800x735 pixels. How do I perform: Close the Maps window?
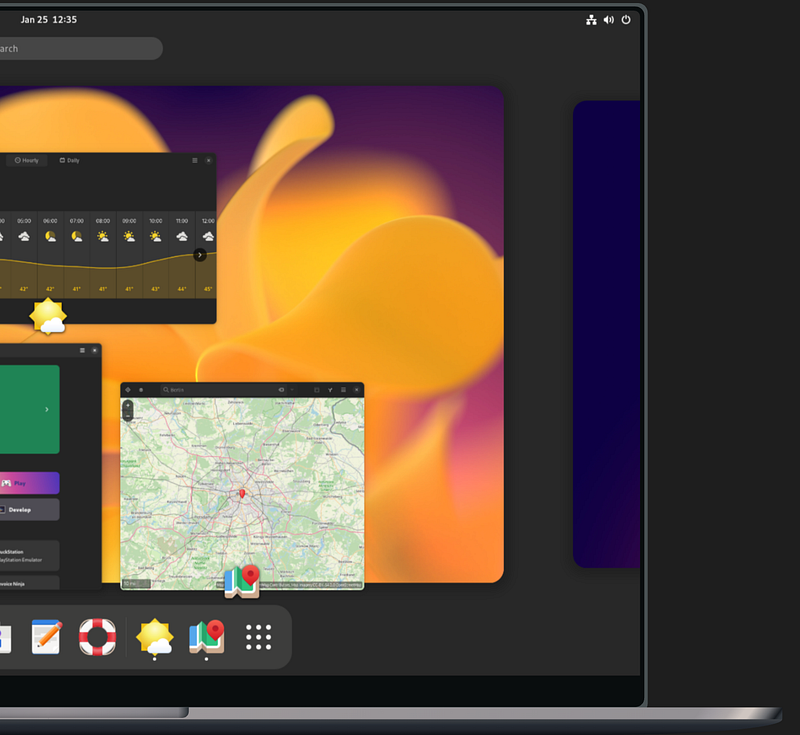point(357,390)
